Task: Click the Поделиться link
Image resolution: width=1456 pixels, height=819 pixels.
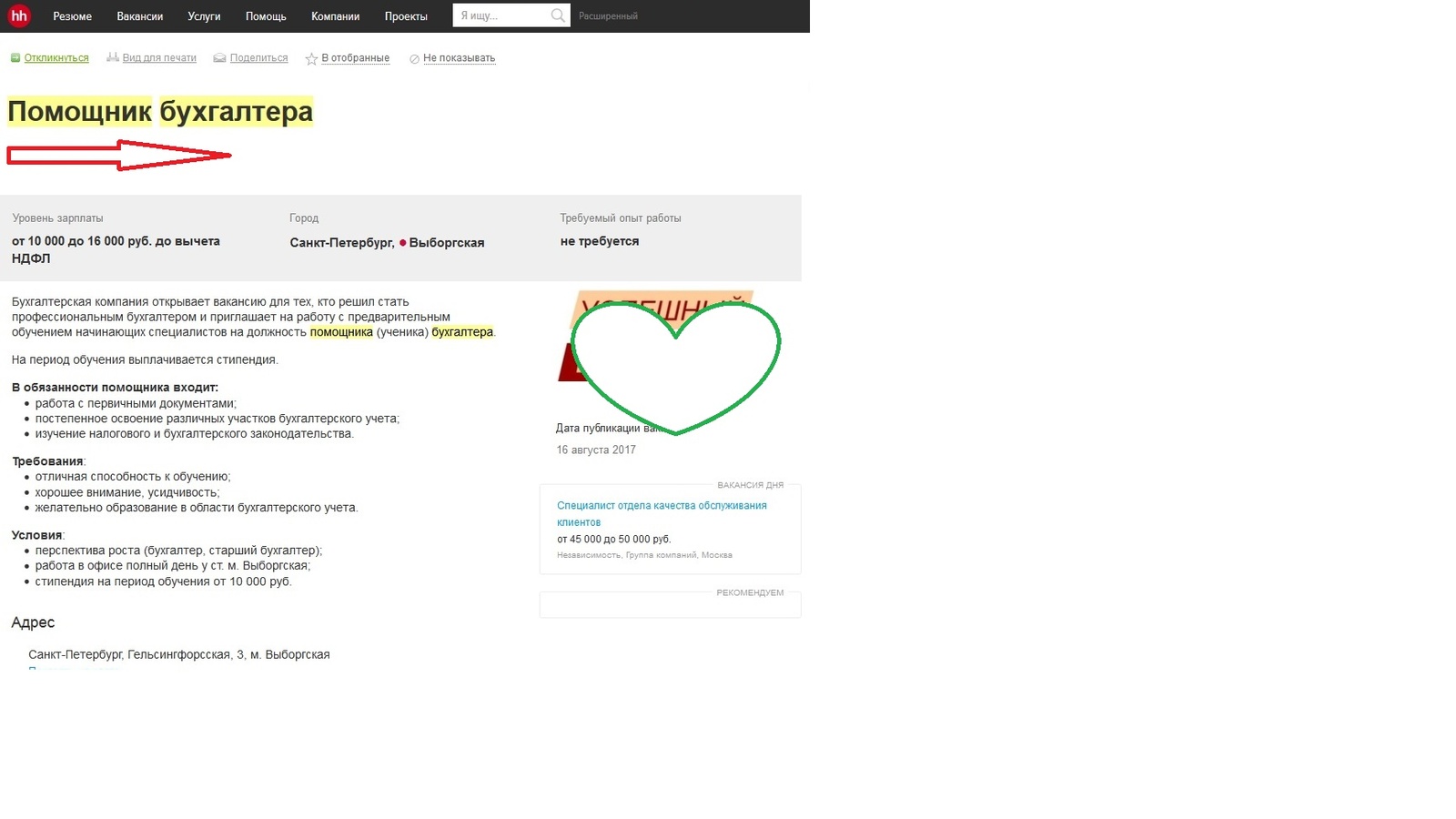Action: click(x=258, y=58)
